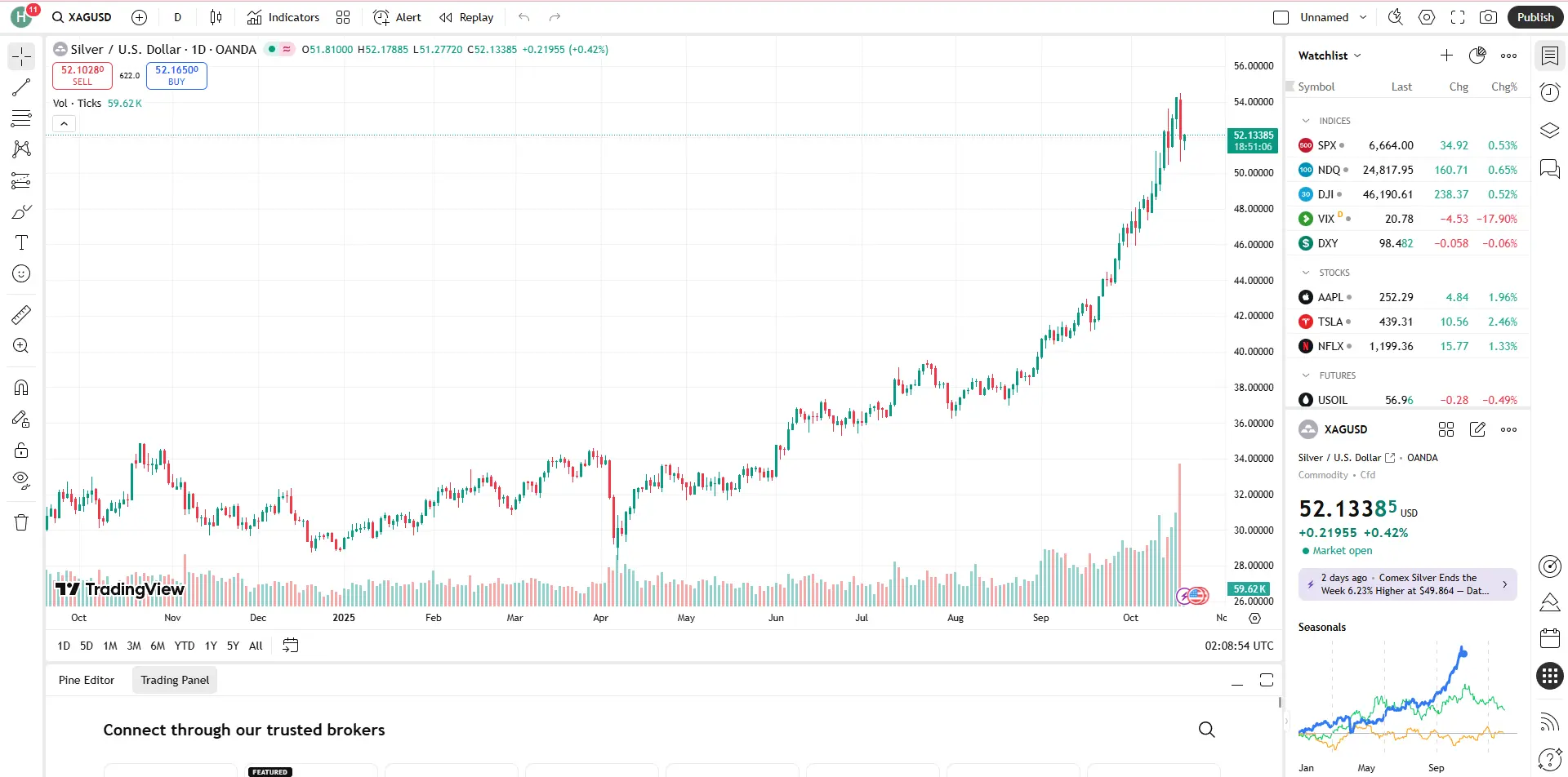Collapse the STOCKS watchlist section

pos(1306,273)
